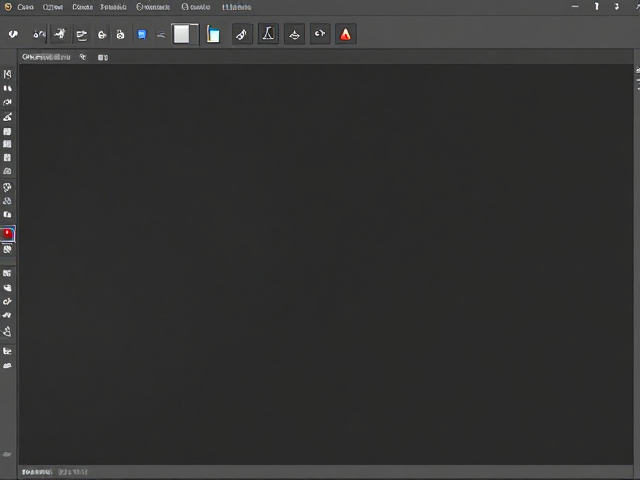Select the flask-shaped icon in the top toolbar

[x=268, y=34]
